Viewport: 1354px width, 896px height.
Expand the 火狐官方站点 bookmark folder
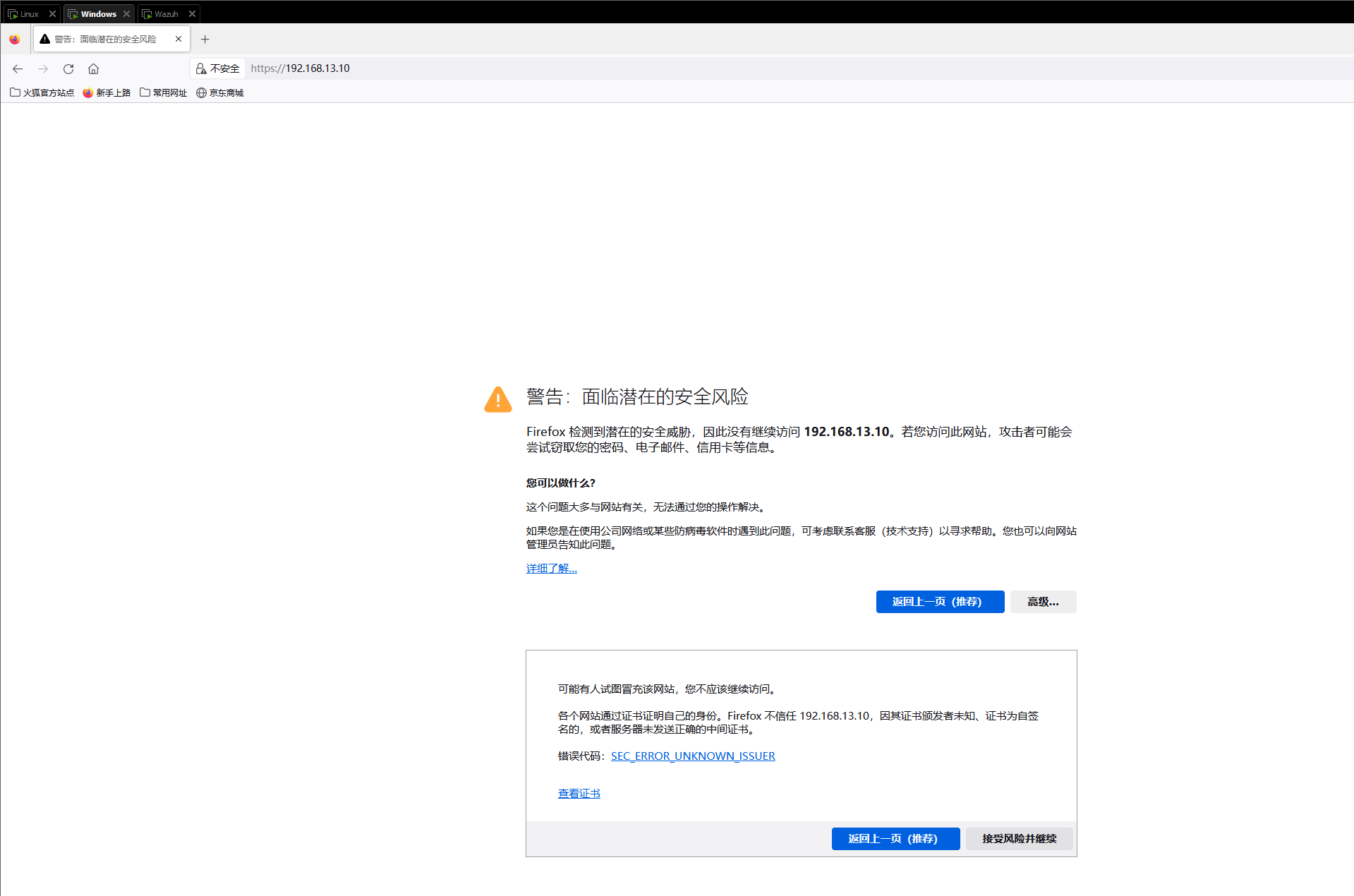(x=42, y=92)
